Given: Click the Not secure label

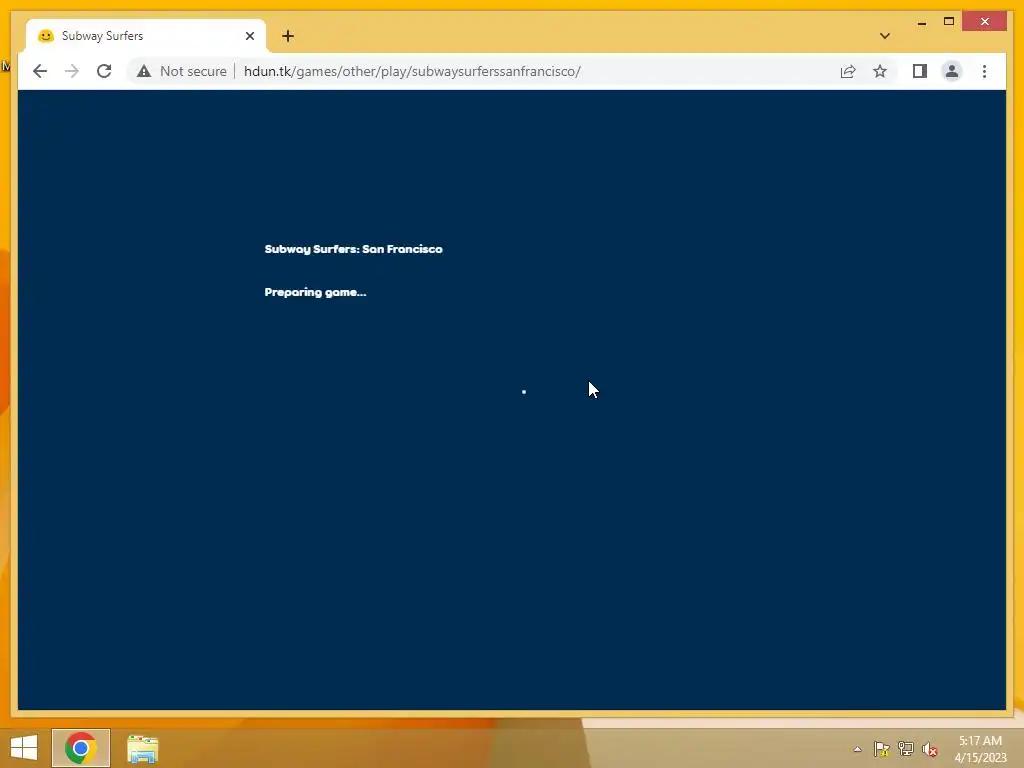Looking at the screenshot, I should point(193,71).
